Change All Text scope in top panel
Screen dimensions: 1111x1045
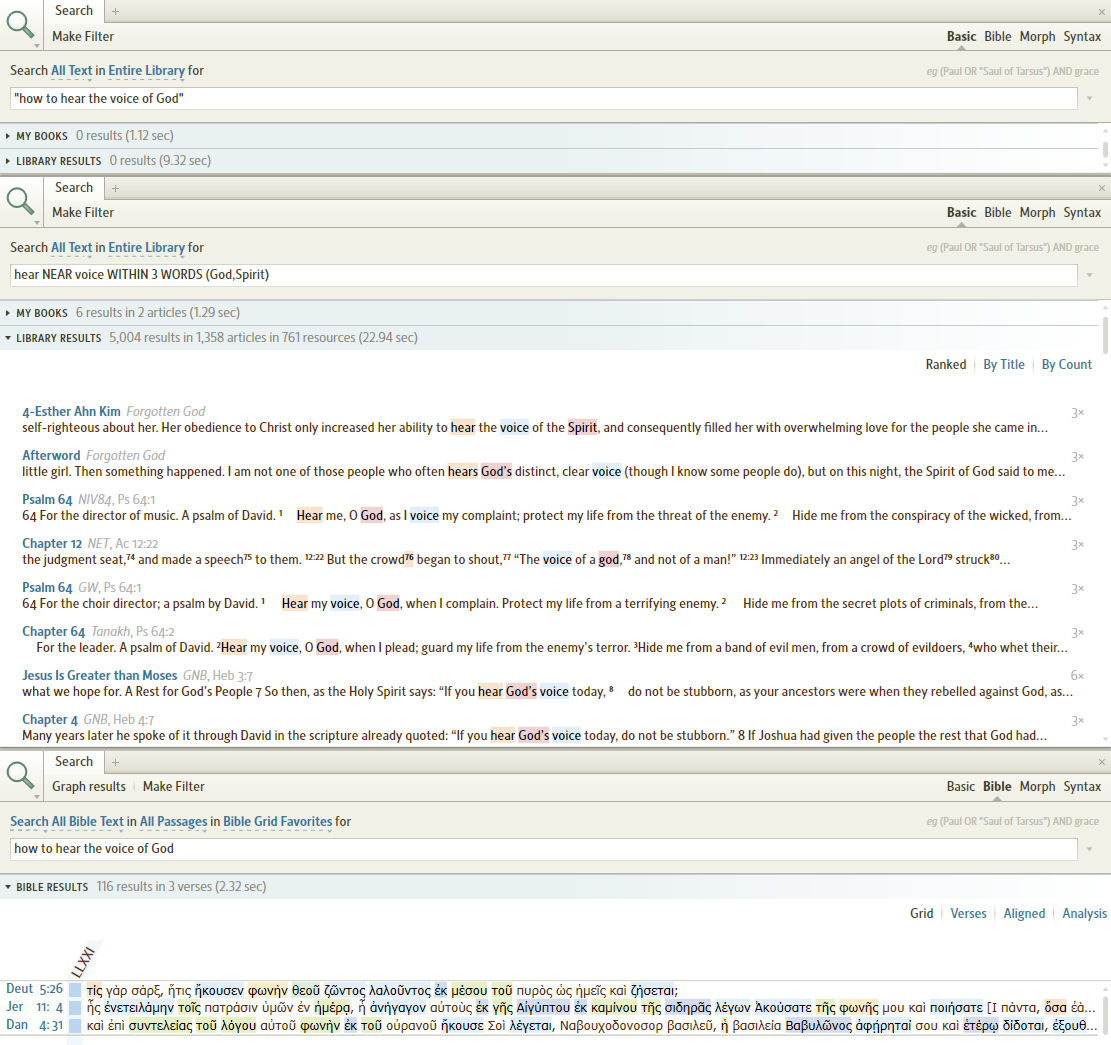[x=72, y=71]
